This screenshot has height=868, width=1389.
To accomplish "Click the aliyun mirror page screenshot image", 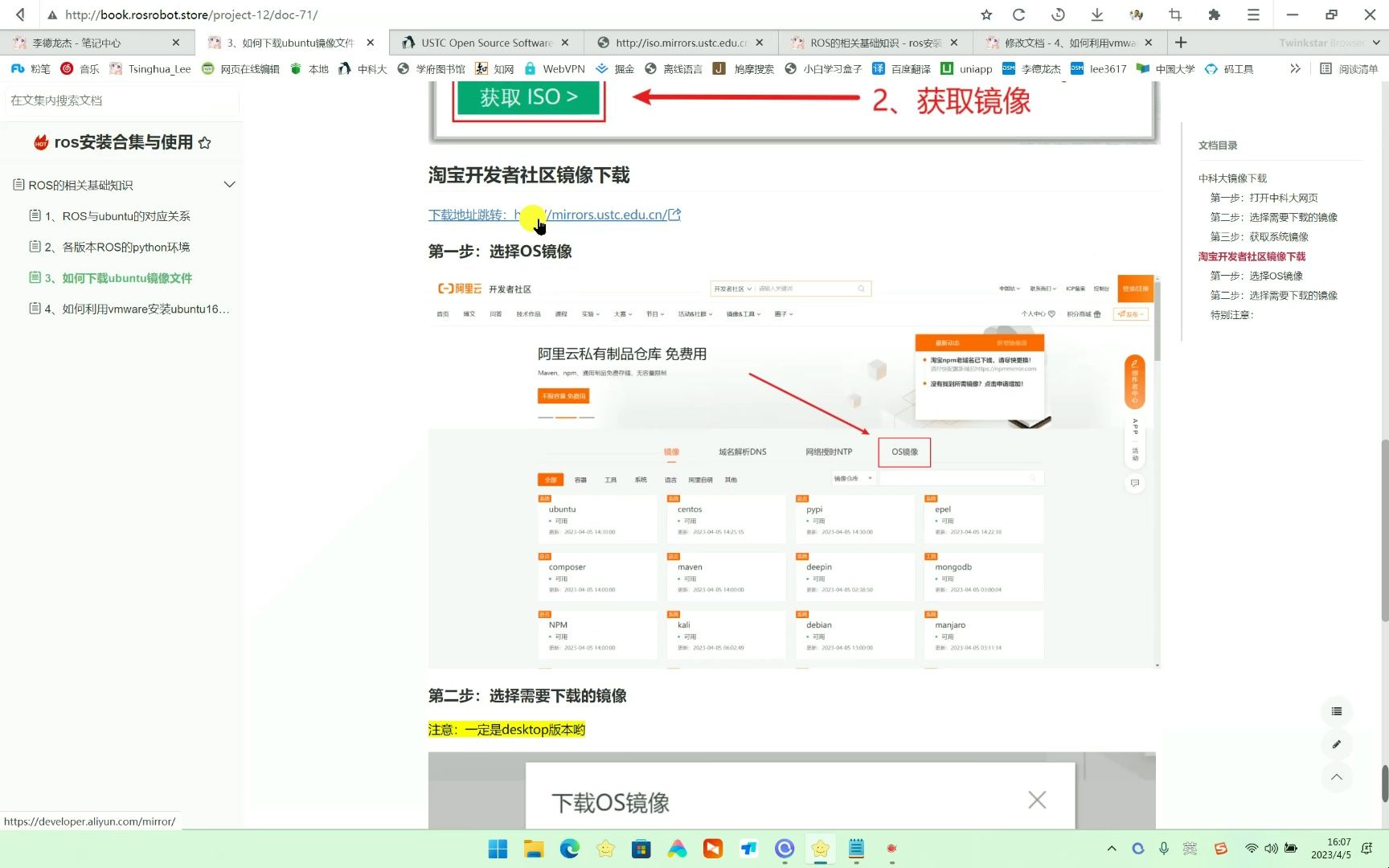I will tap(794, 472).
